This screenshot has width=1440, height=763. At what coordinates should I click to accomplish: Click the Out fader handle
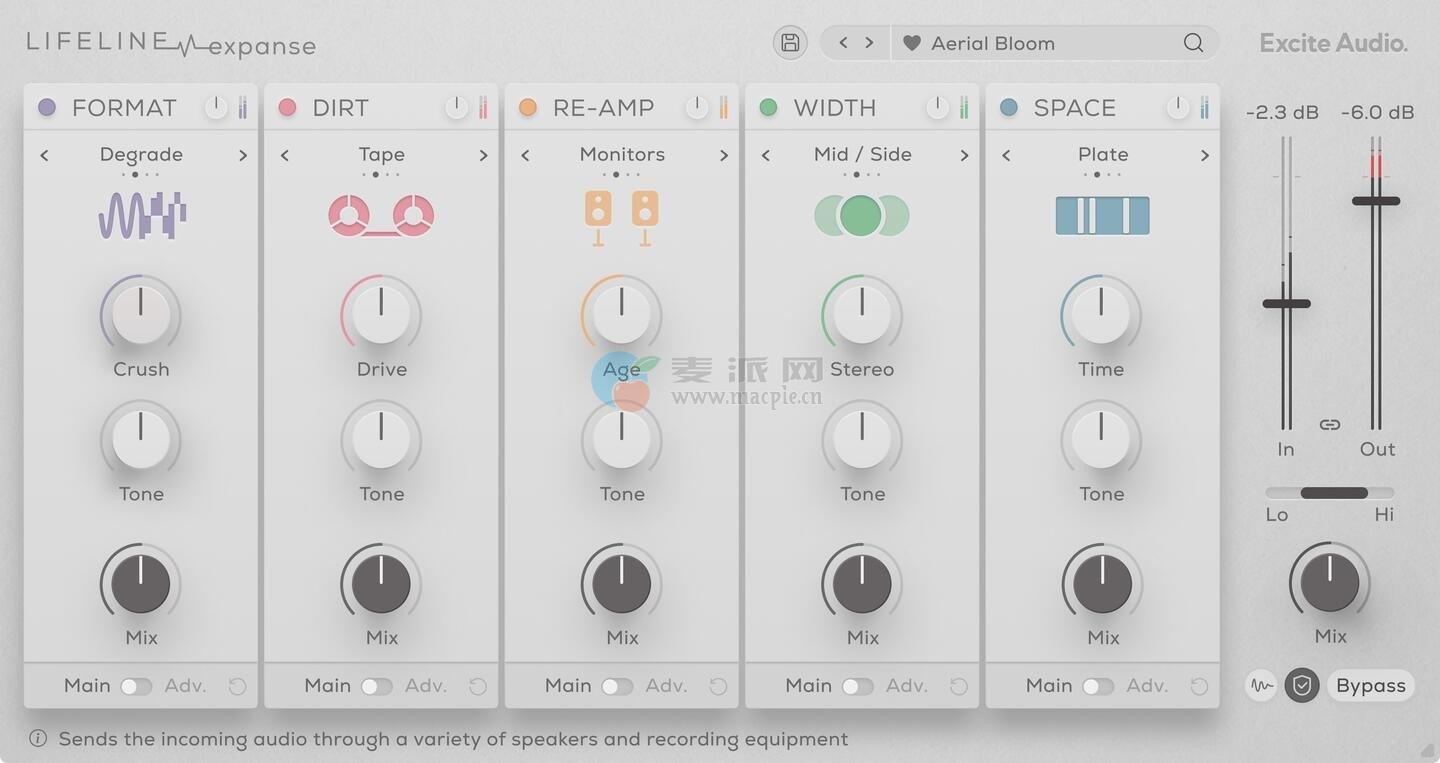(x=1376, y=201)
